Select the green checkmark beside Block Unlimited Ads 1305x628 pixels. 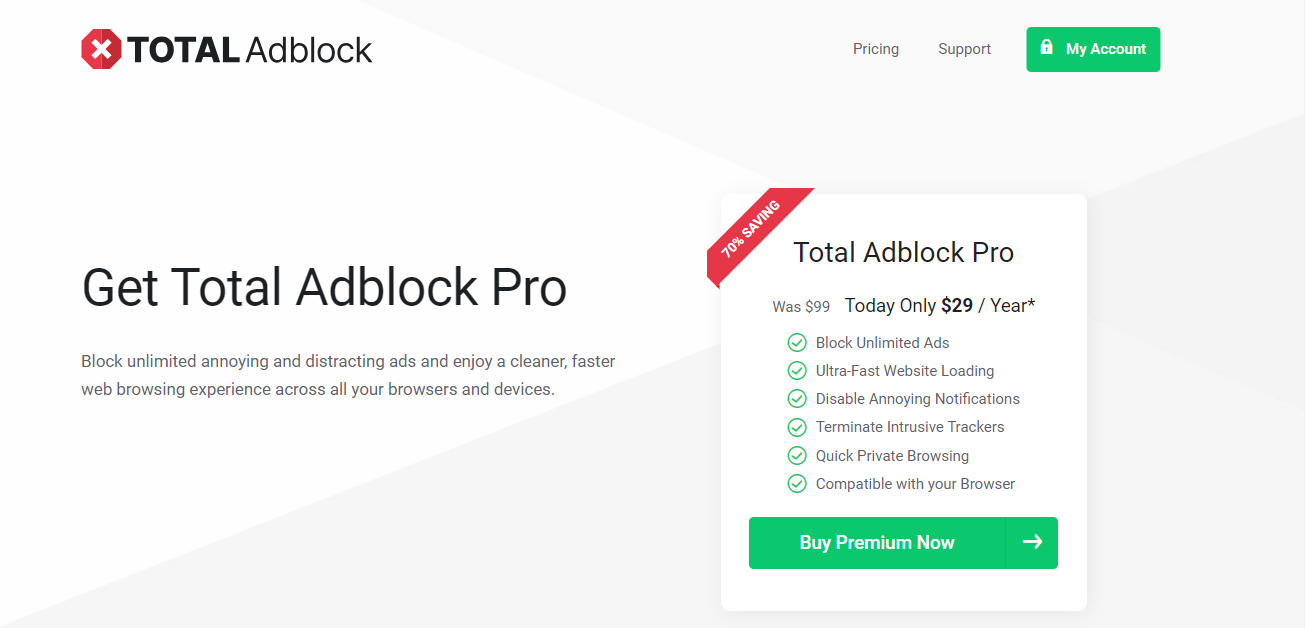(x=797, y=342)
